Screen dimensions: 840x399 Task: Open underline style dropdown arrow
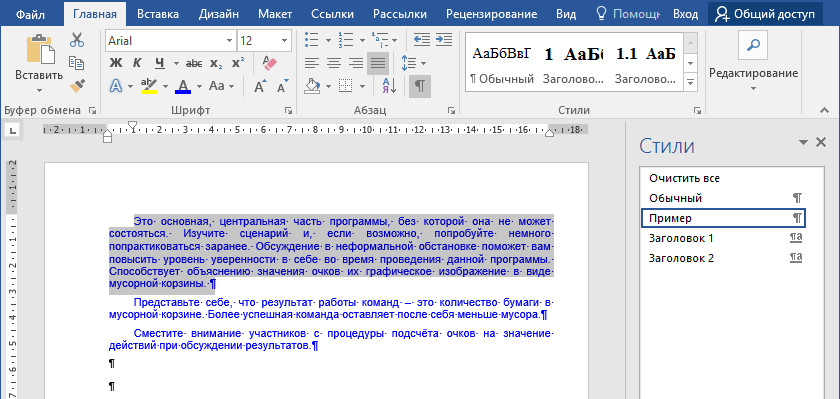point(176,63)
